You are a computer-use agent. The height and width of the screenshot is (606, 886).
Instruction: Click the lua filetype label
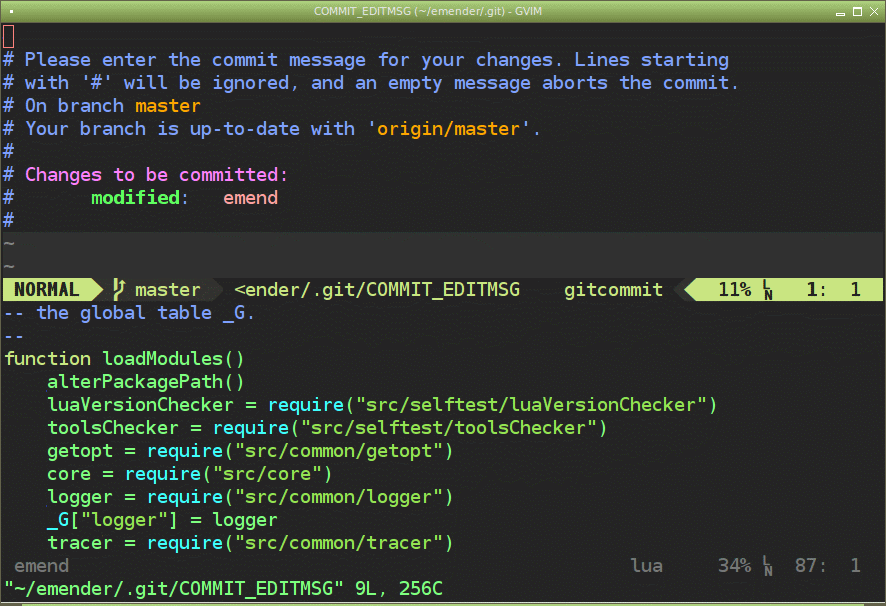point(646,565)
